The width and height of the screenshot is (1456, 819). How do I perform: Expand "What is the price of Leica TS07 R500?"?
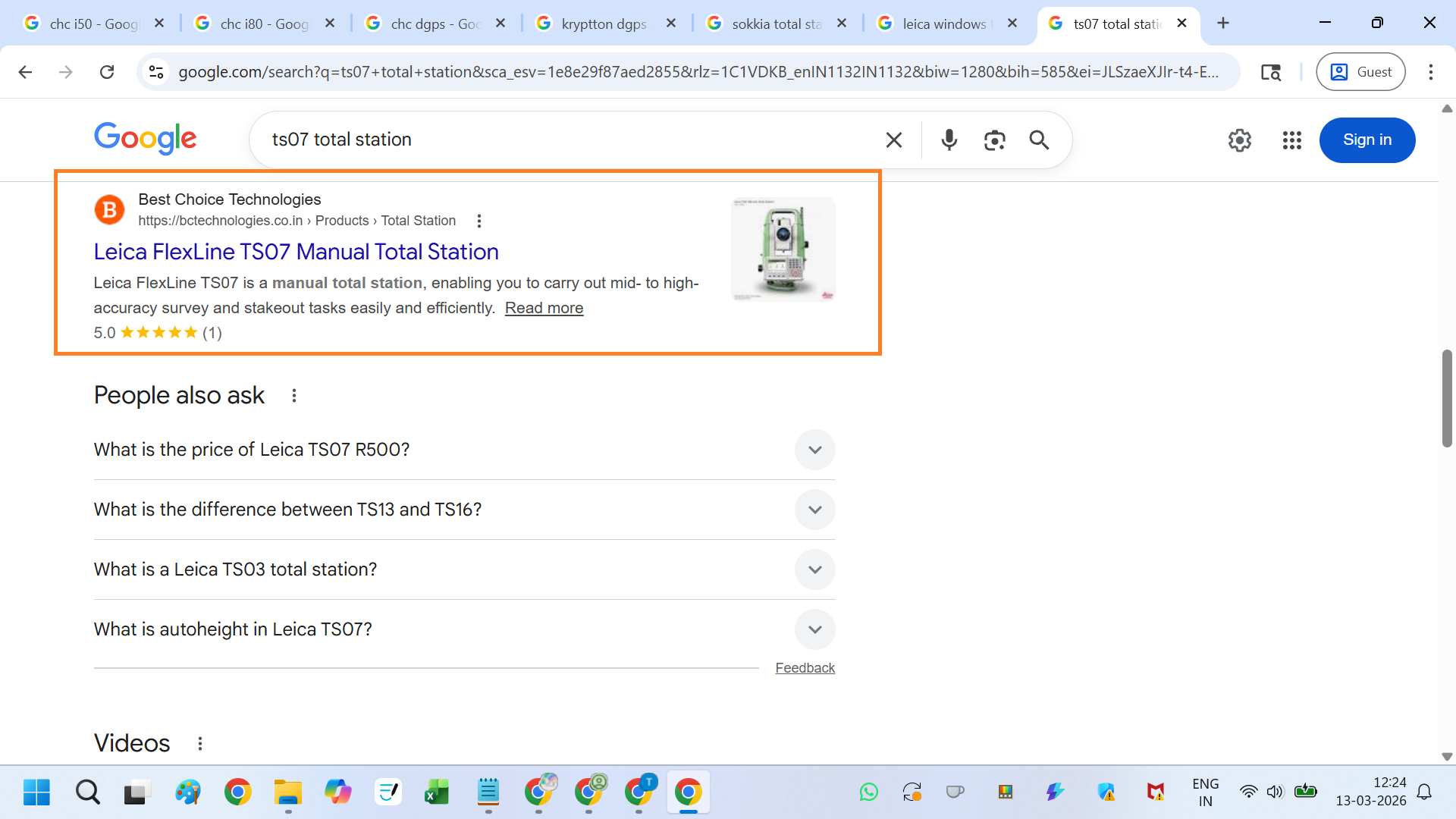tap(814, 450)
